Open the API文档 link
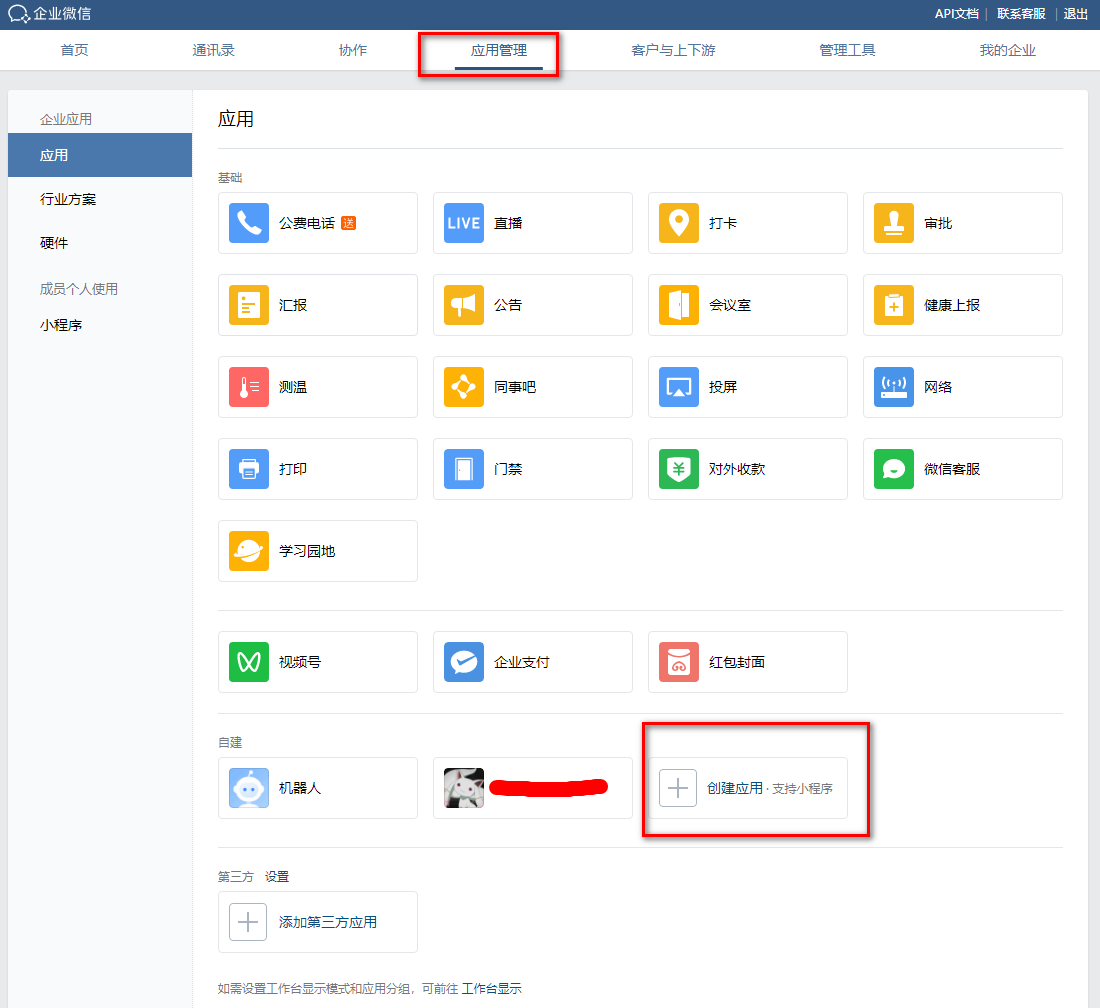Viewport: 1100px width, 1008px height. click(956, 14)
